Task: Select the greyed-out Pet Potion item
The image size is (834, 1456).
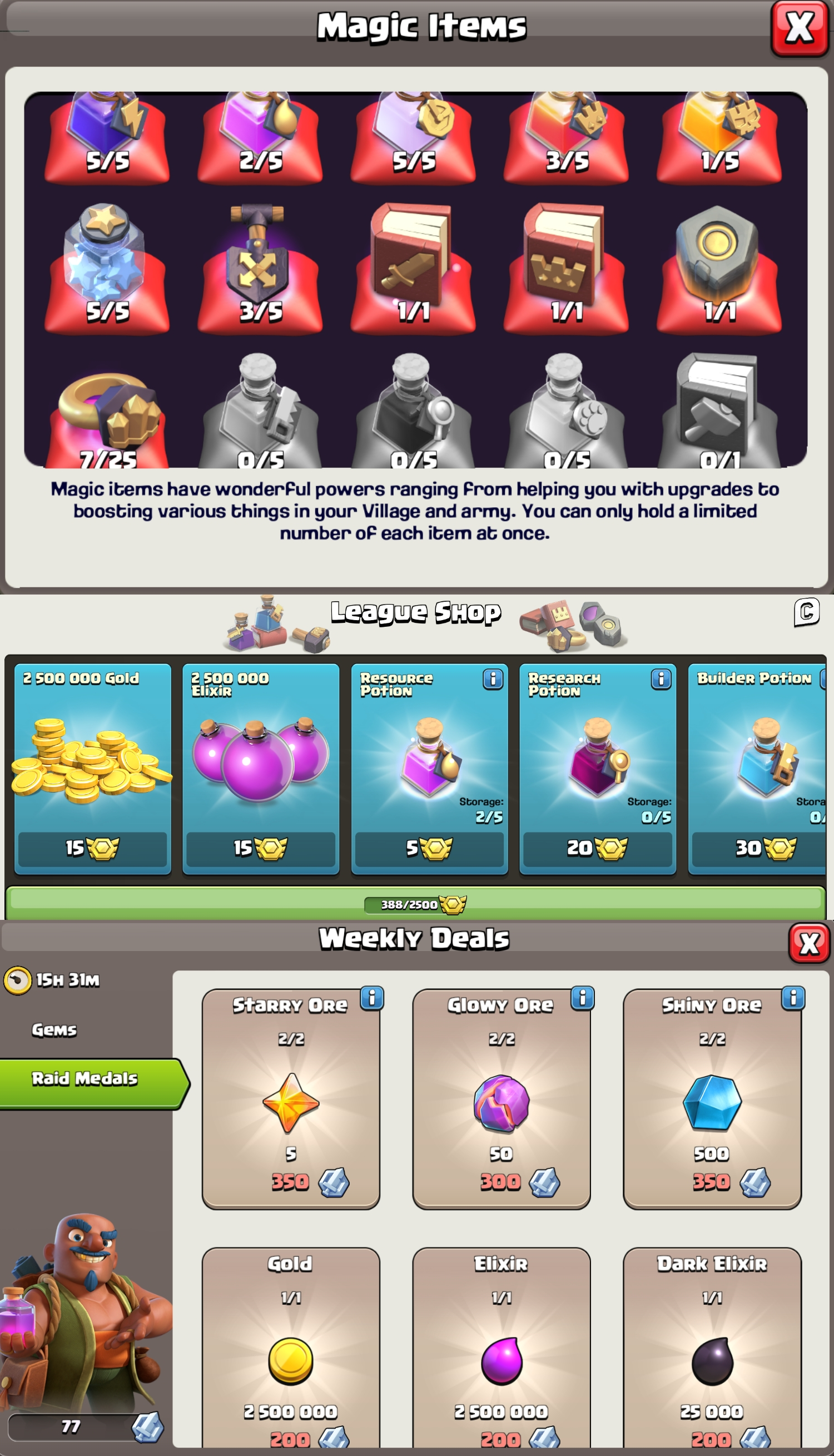Action: (566, 411)
